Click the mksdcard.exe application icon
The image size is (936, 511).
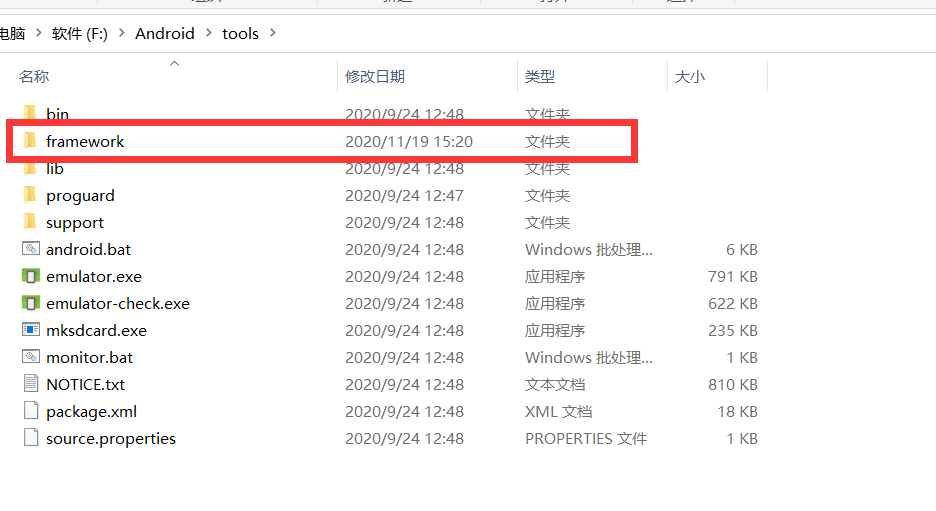30,329
